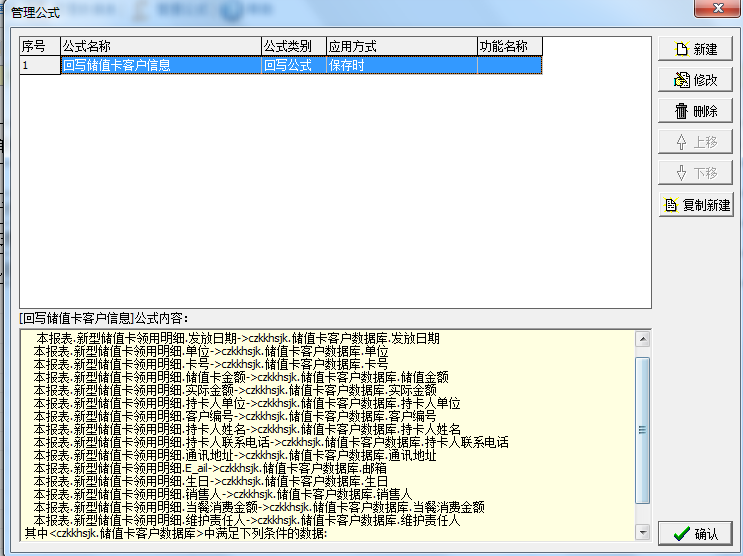This screenshot has height=556, width=743.
Task: Click formula line ending with 客户编号
Action: 235,416
